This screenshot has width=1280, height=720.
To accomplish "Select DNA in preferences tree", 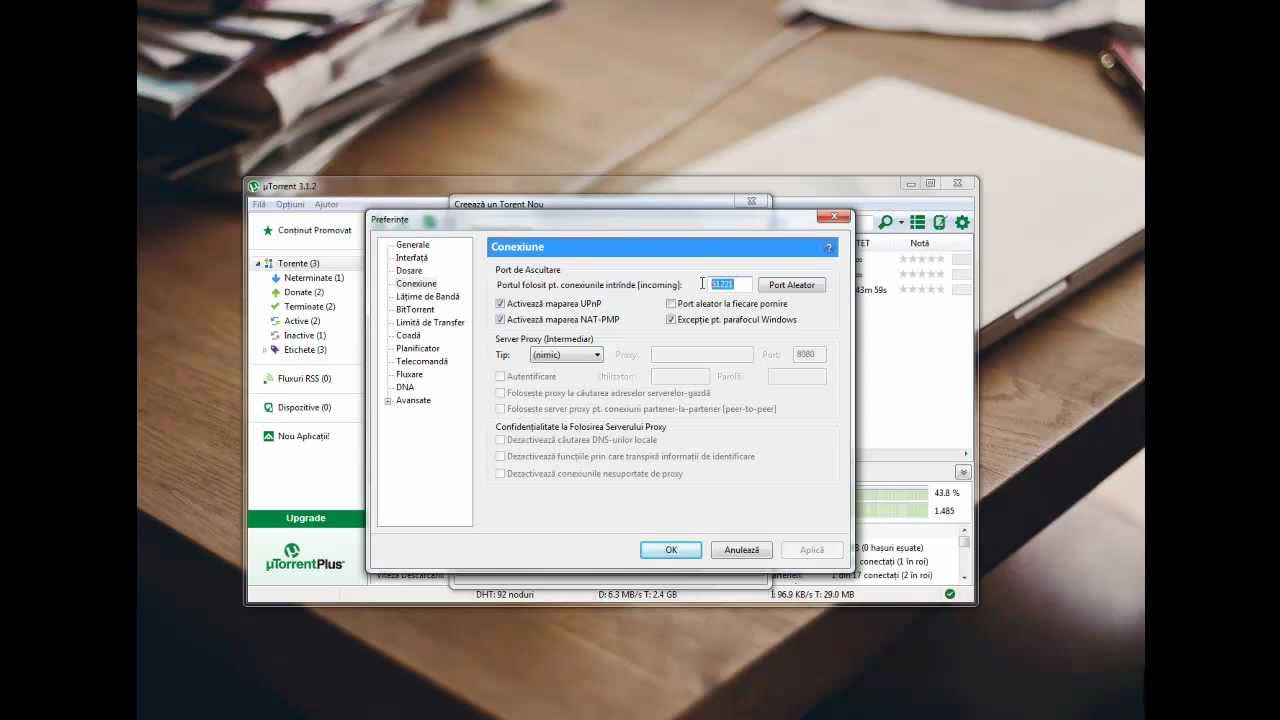I will 405,388.
